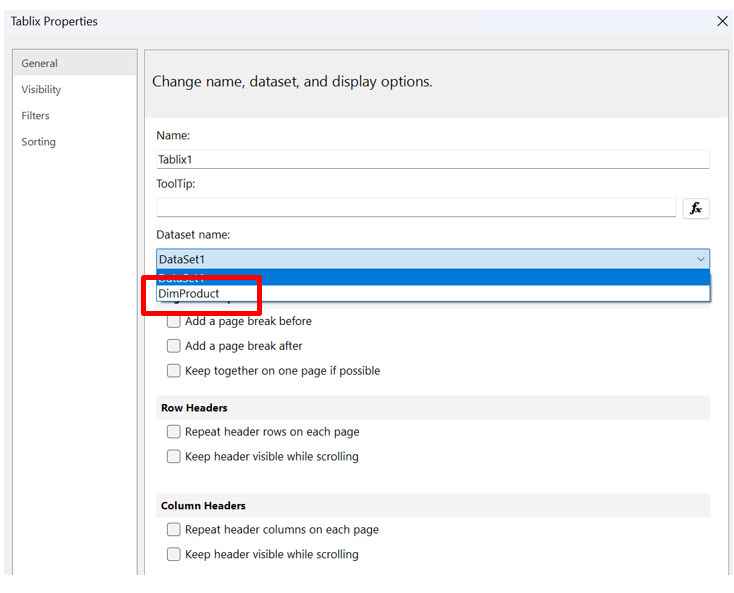Check Keep together on one page if possible
The width and height of the screenshot is (734, 593).
tap(174, 371)
